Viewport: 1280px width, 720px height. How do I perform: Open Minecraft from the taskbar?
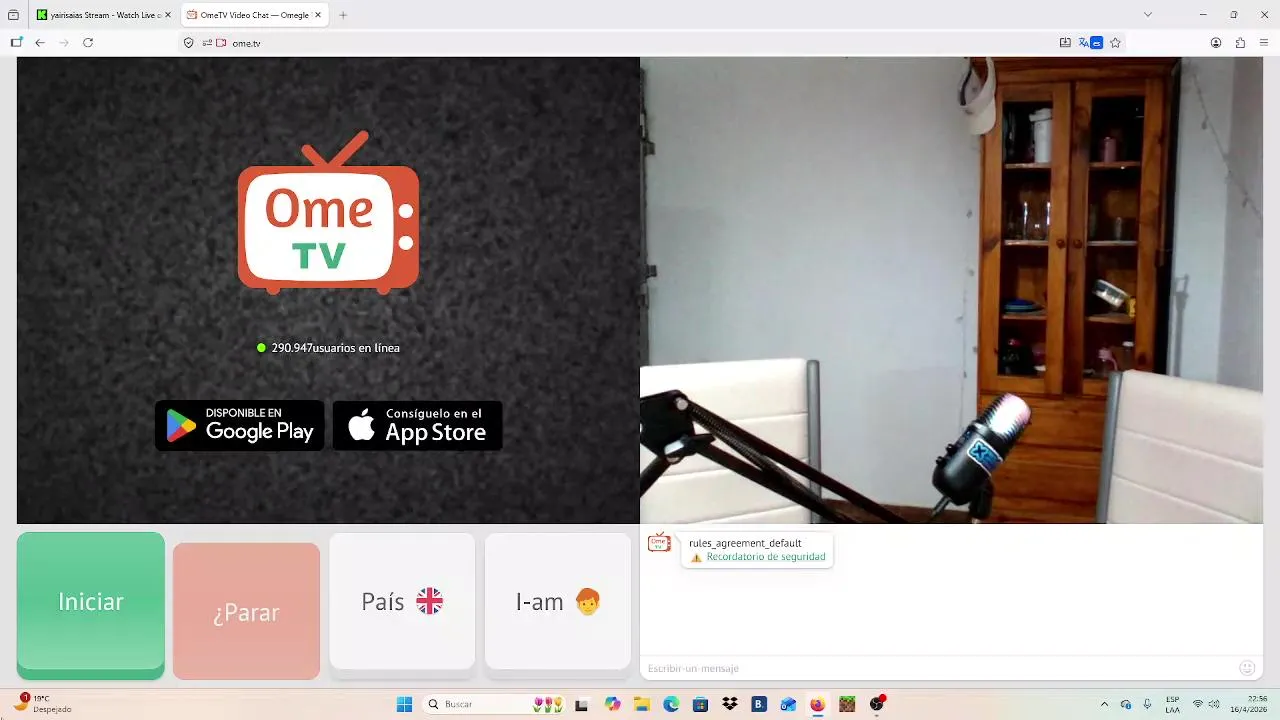(847, 704)
